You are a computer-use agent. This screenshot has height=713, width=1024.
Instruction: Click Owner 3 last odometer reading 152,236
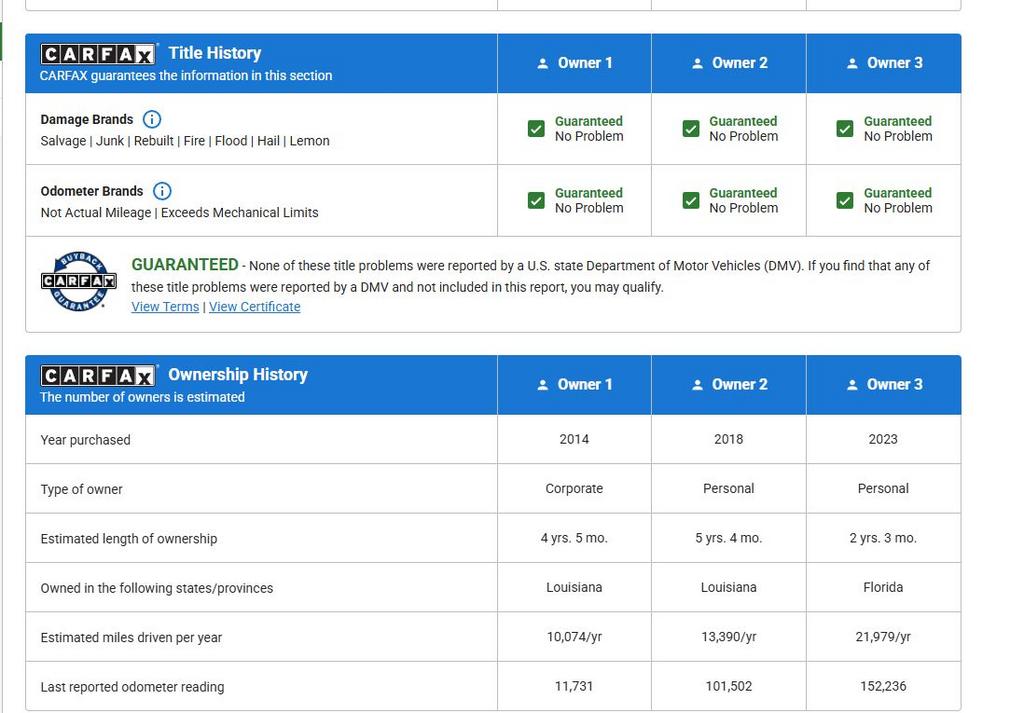883,686
